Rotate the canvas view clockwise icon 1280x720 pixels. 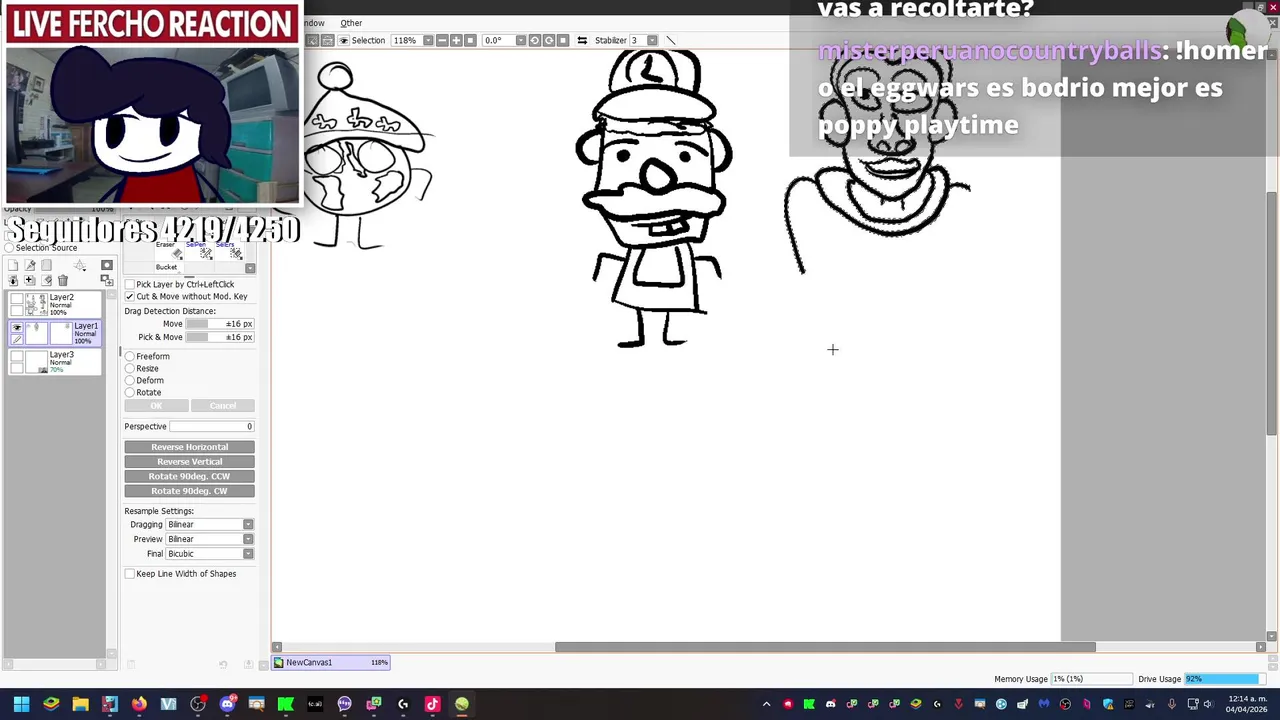coord(549,40)
